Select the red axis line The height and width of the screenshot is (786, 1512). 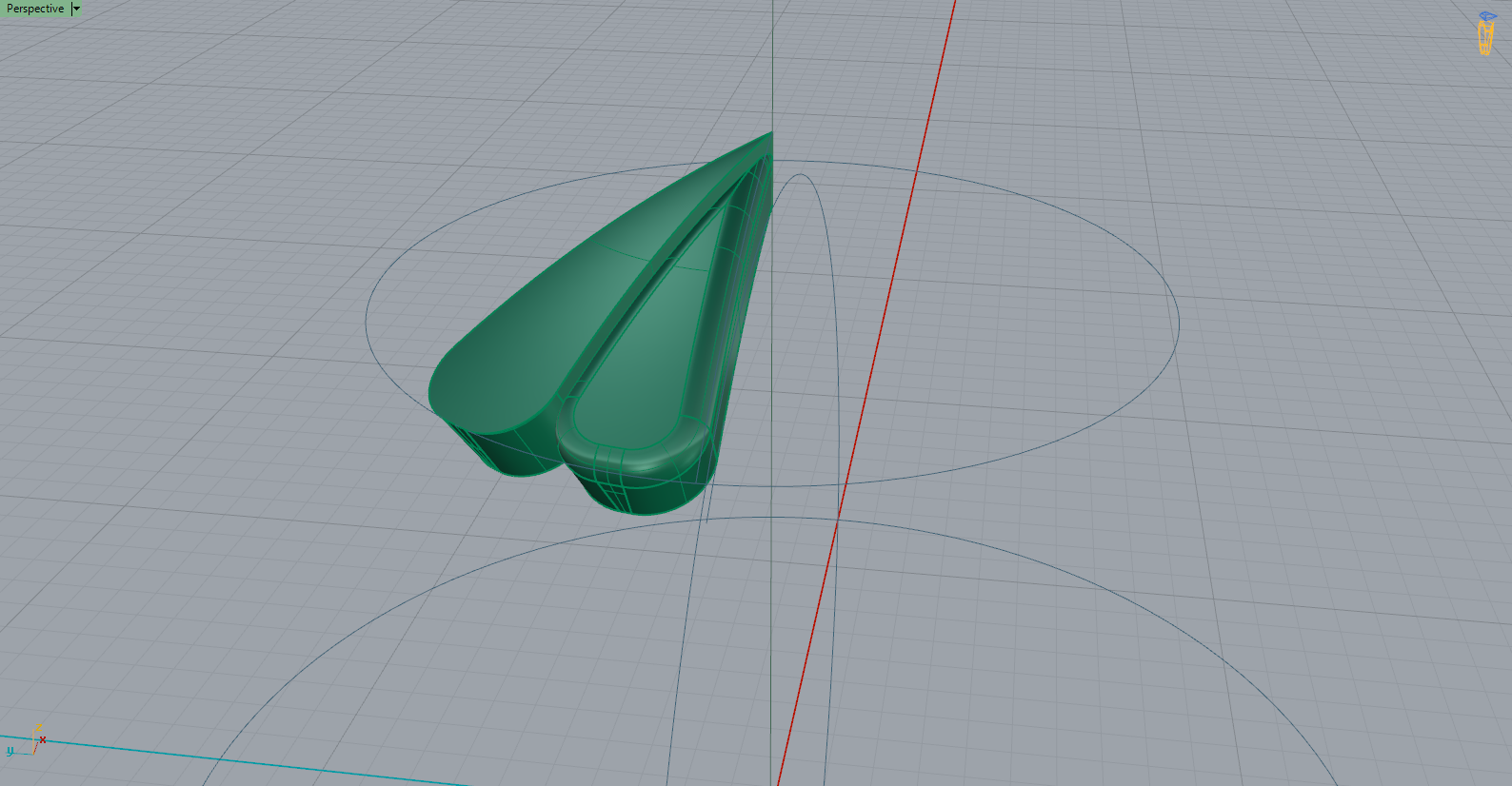point(866,392)
